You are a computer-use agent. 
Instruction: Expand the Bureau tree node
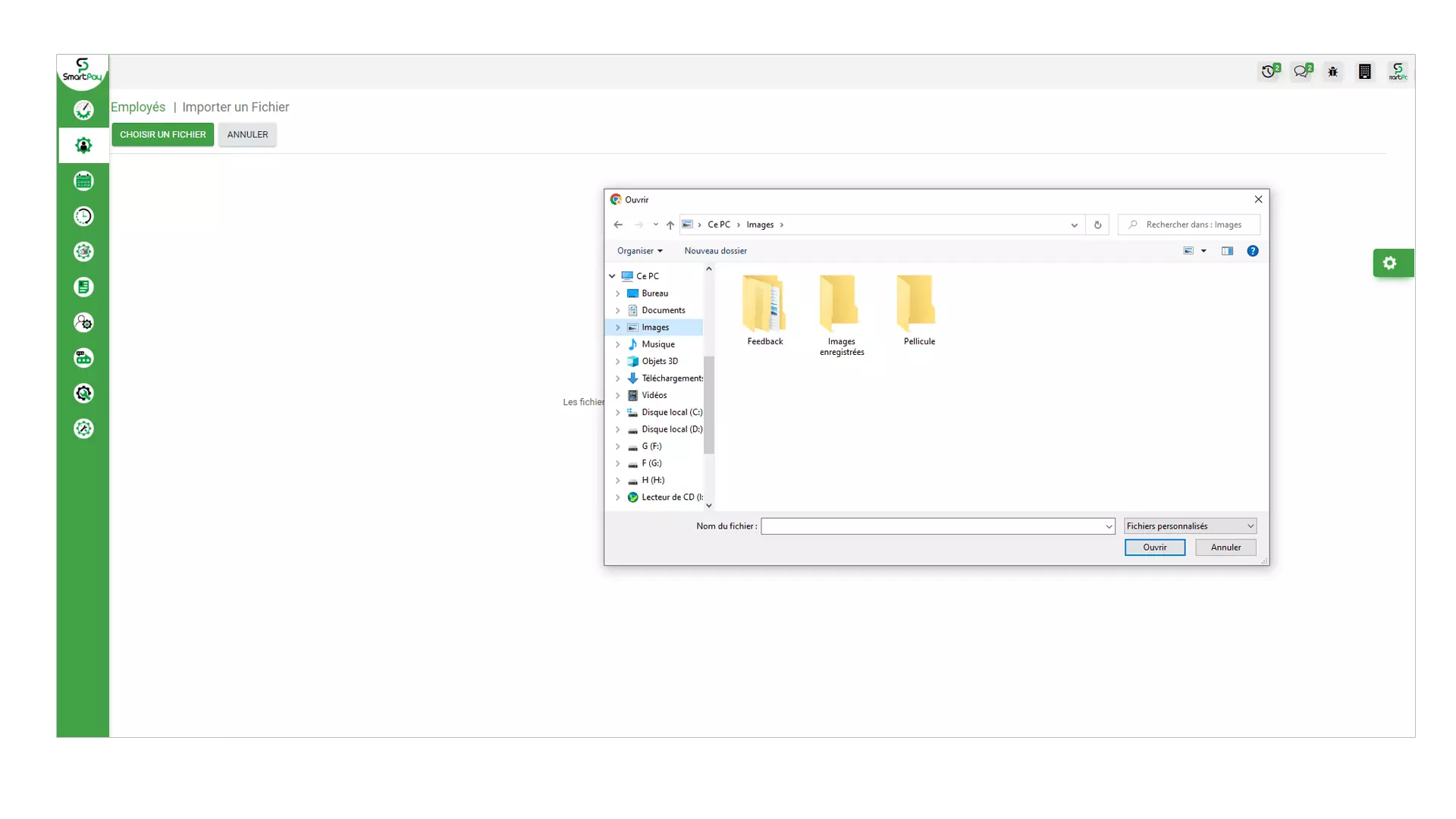pos(618,293)
